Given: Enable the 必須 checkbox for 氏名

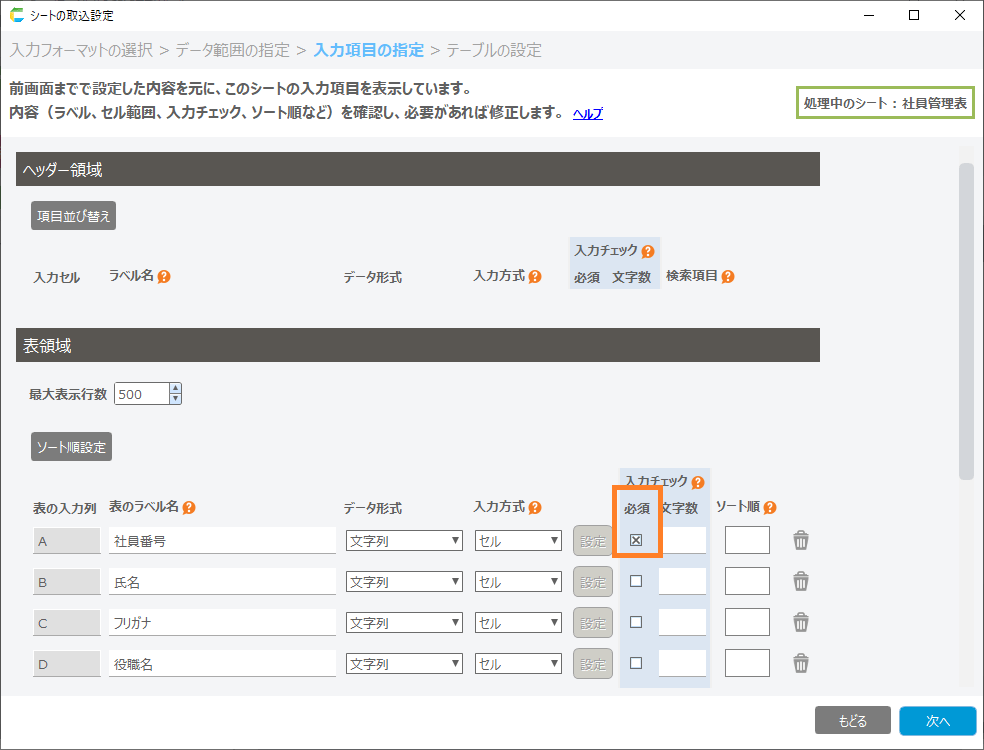Looking at the screenshot, I should [x=636, y=581].
